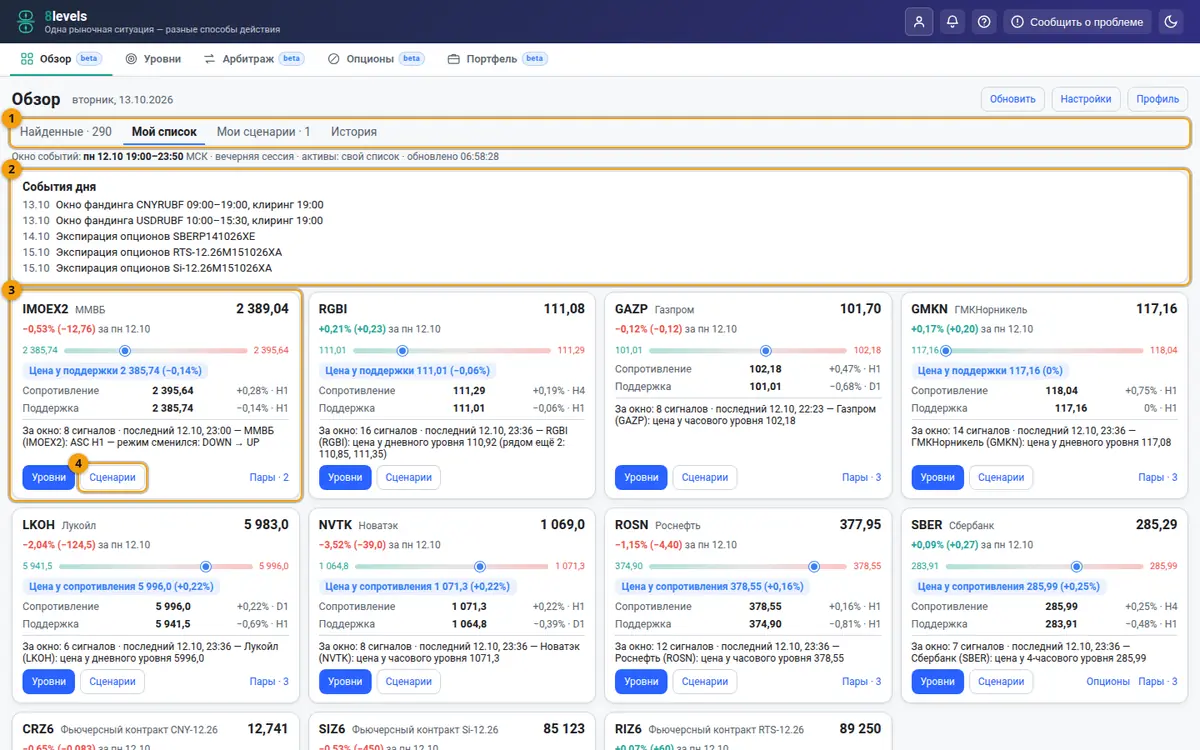Screen dimensions: 1200x750
Task: Open Настройки button at top right
Action: (1086, 99)
